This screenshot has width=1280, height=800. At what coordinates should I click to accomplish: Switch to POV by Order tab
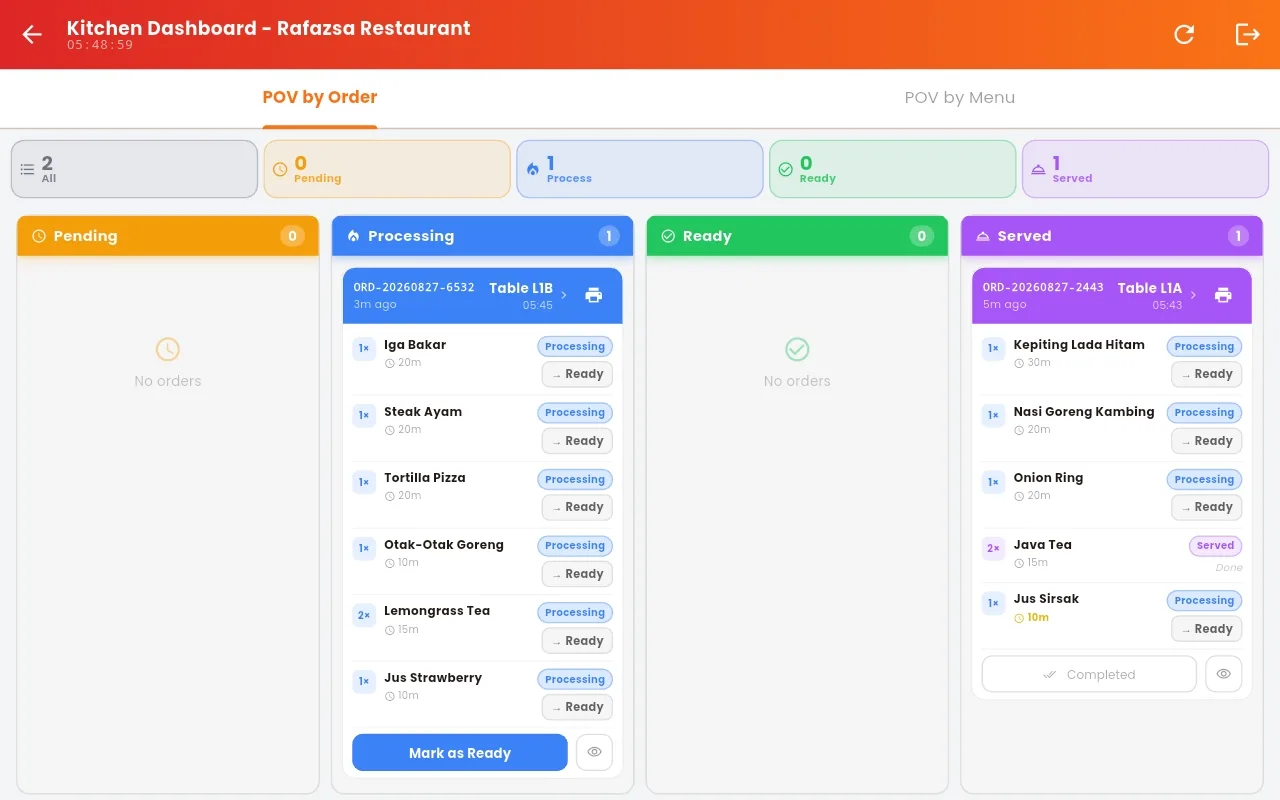pos(320,98)
